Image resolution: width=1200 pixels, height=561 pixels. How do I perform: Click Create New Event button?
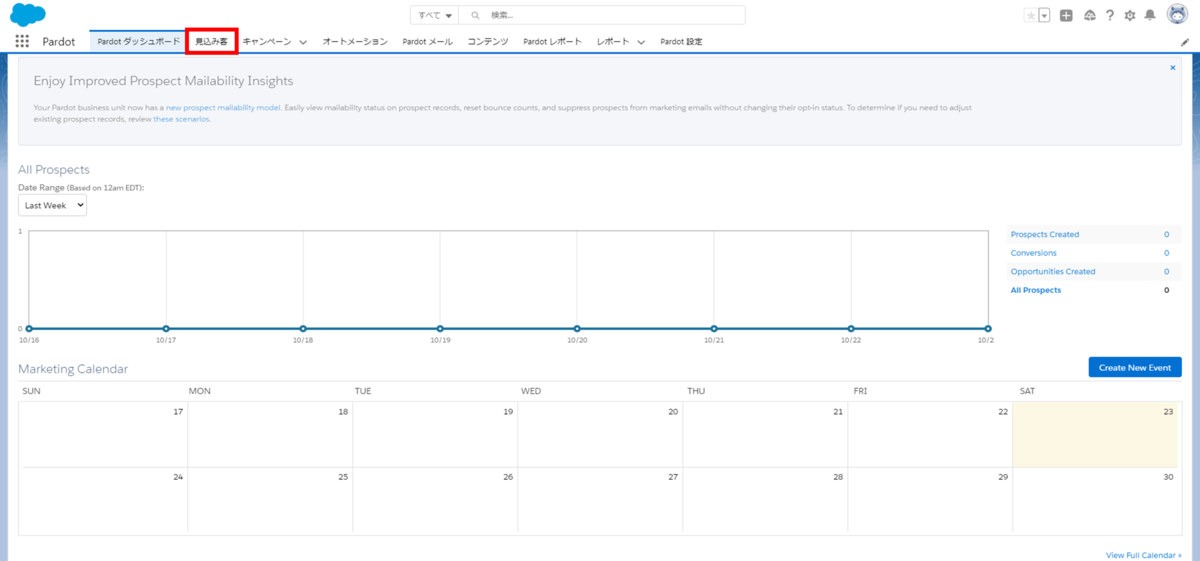point(1135,367)
